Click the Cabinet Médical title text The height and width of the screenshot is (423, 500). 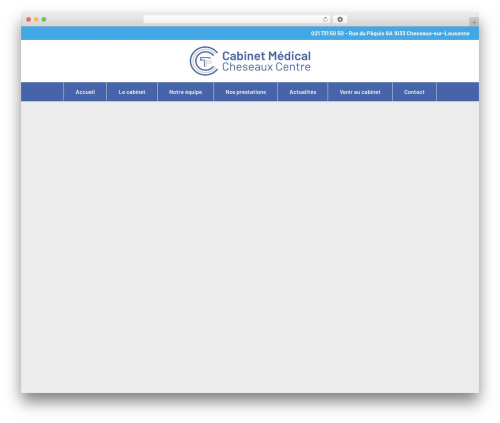click(266, 56)
